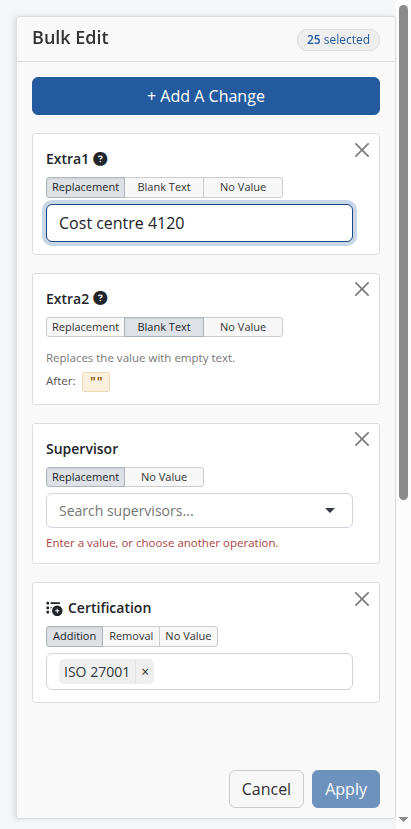This screenshot has width=411, height=829.
Task: Remove the Extra1 change card
Action: (x=362, y=150)
